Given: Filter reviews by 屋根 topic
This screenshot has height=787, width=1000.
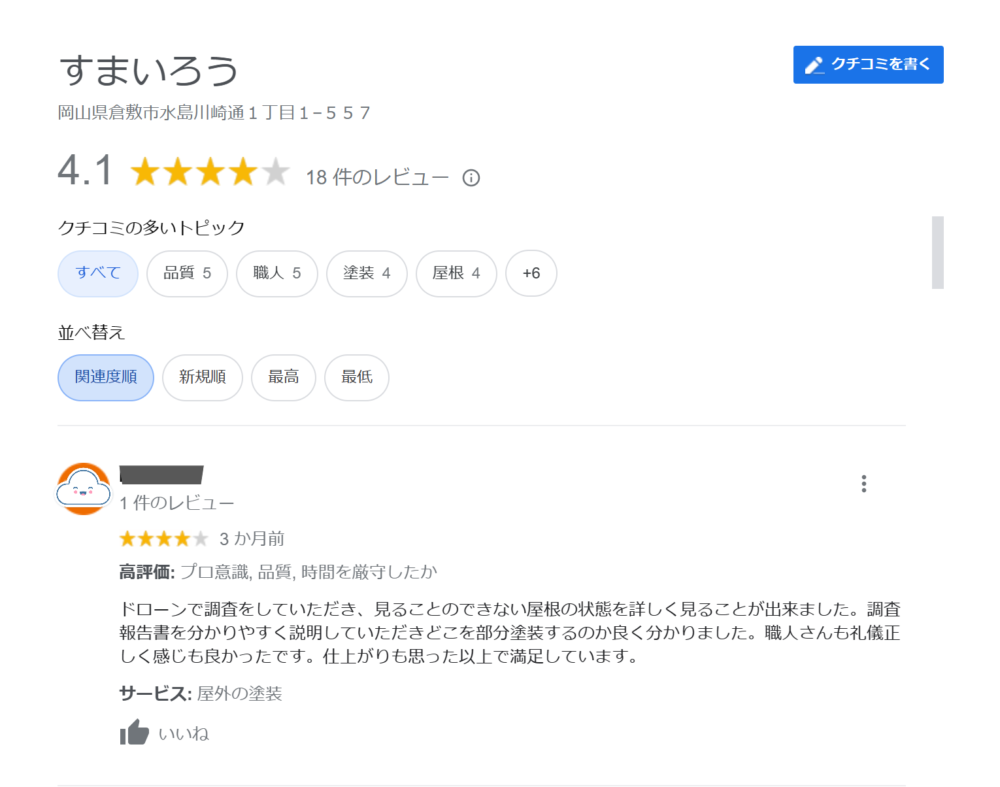Looking at the screenshot, I should (456, 273).
